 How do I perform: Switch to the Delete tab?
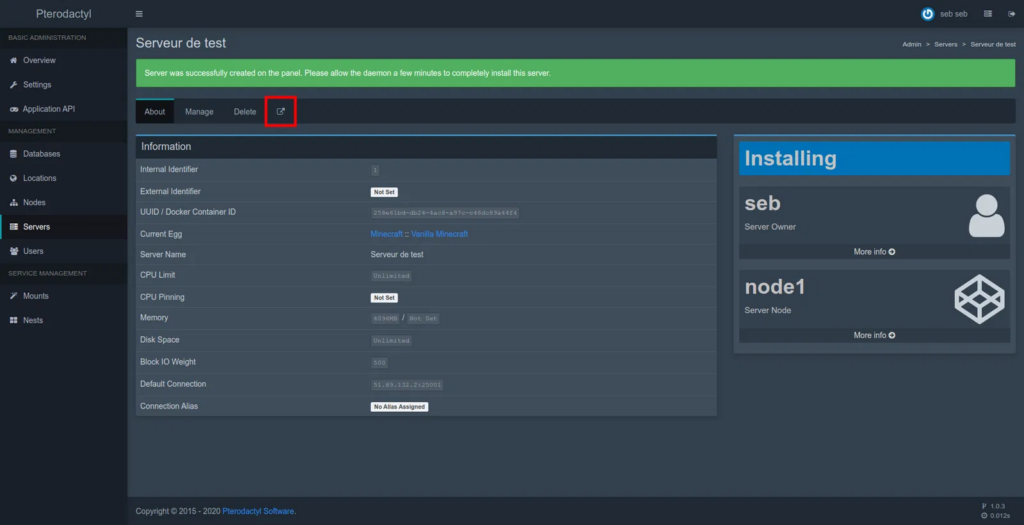[245, 112]
